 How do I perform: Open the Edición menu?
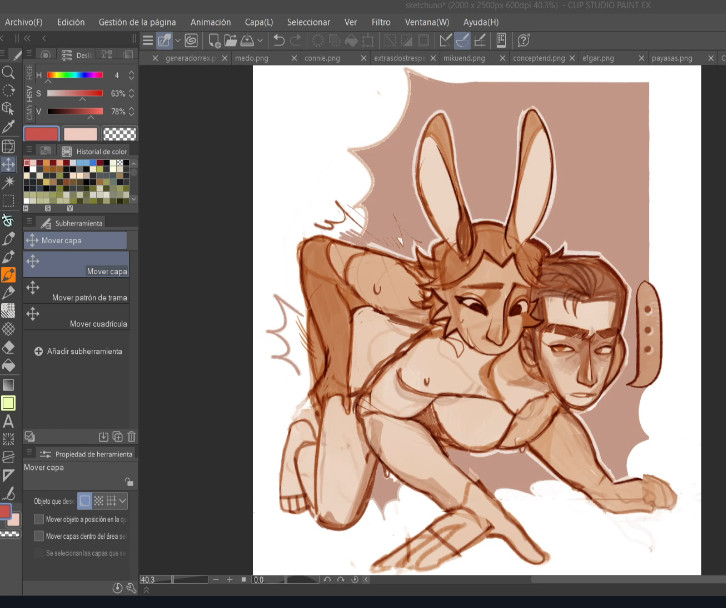(x=71, y=22)
